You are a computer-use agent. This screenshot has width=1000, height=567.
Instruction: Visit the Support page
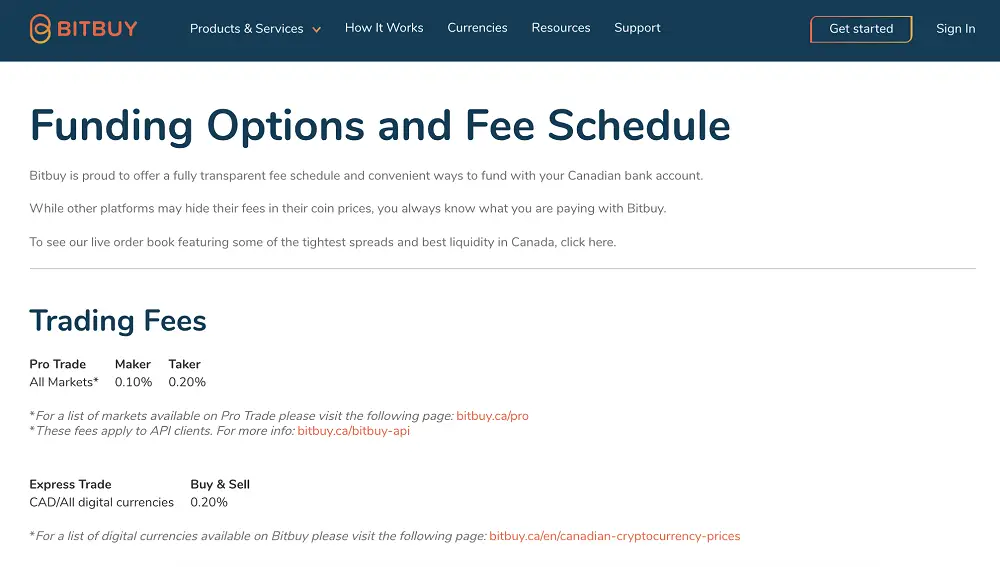tap(637, 28)
